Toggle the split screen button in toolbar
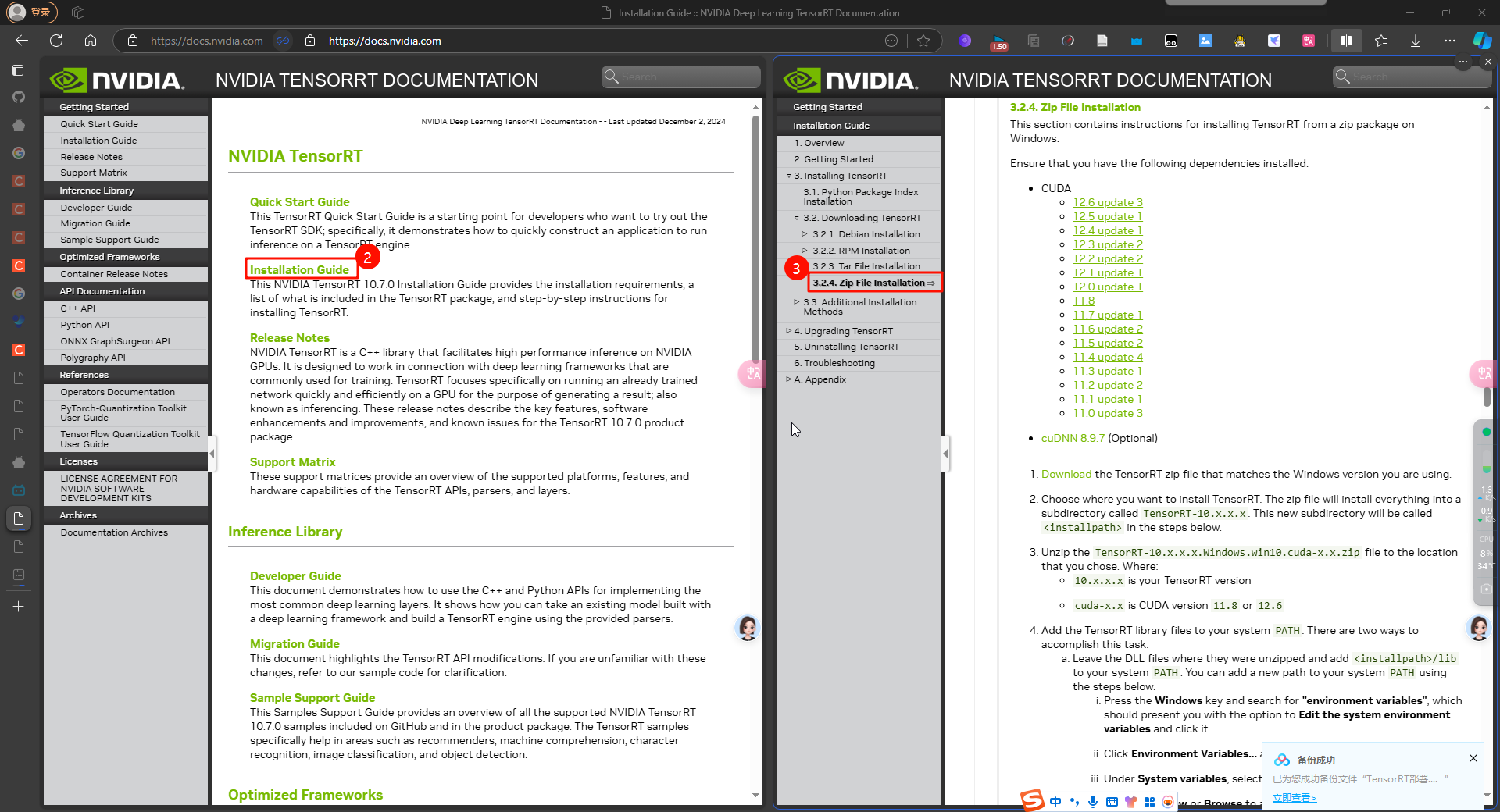 point(1346,41)
